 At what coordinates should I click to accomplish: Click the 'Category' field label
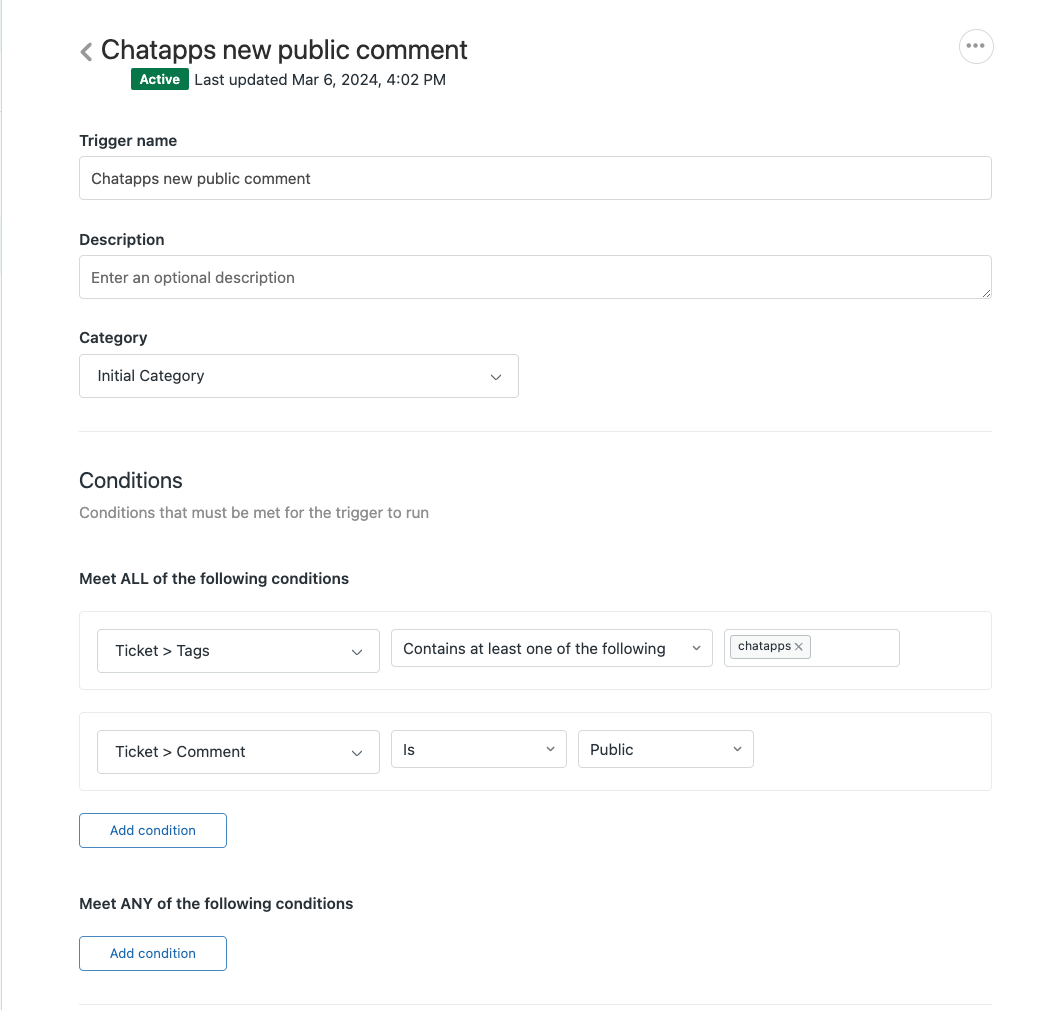point(113,338)
